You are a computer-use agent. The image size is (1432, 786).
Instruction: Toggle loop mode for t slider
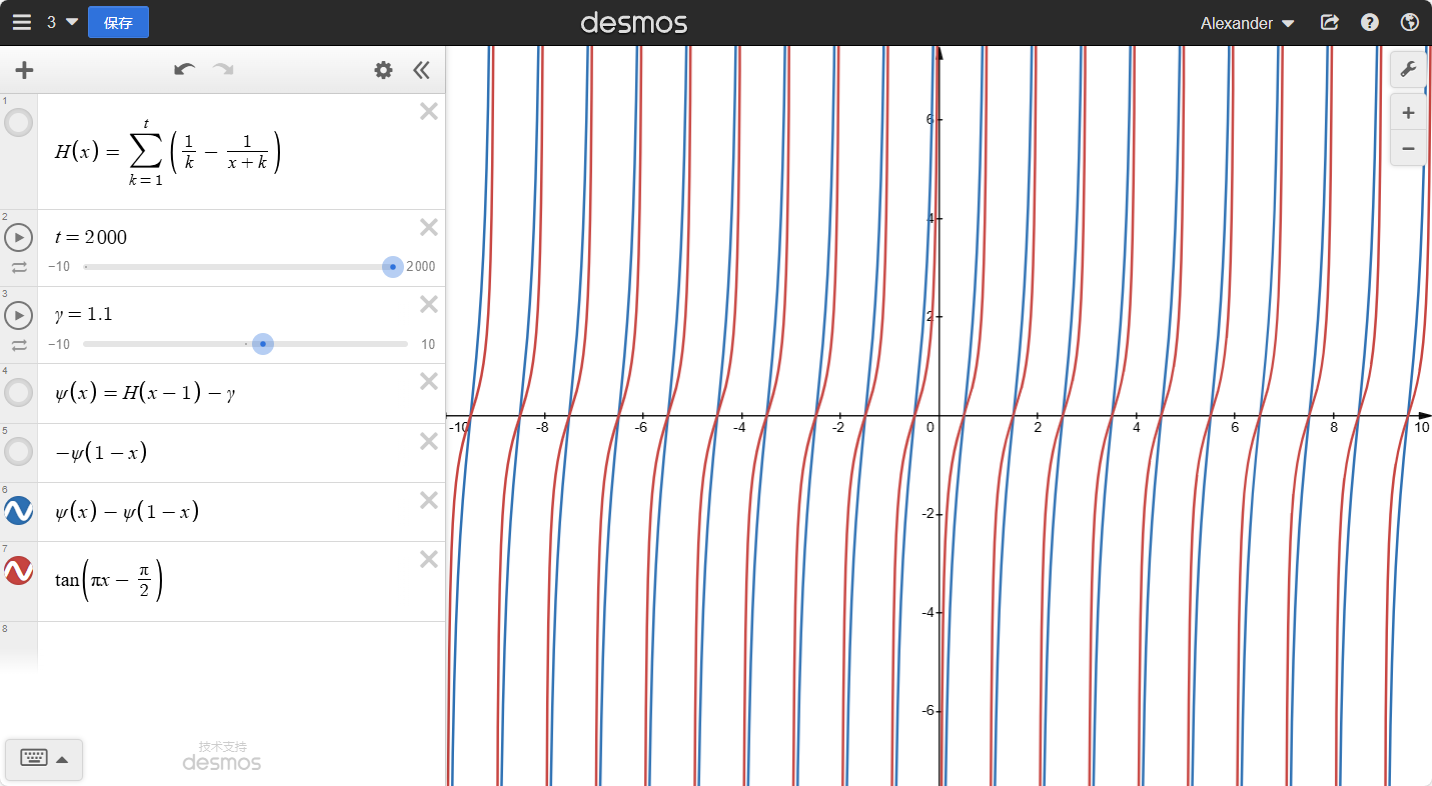[19, 267]
